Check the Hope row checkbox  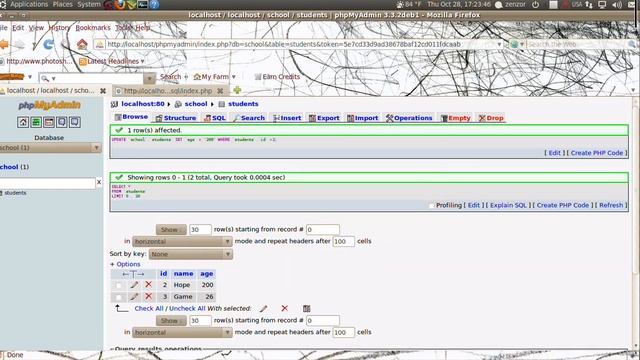(x=118, y=285)
